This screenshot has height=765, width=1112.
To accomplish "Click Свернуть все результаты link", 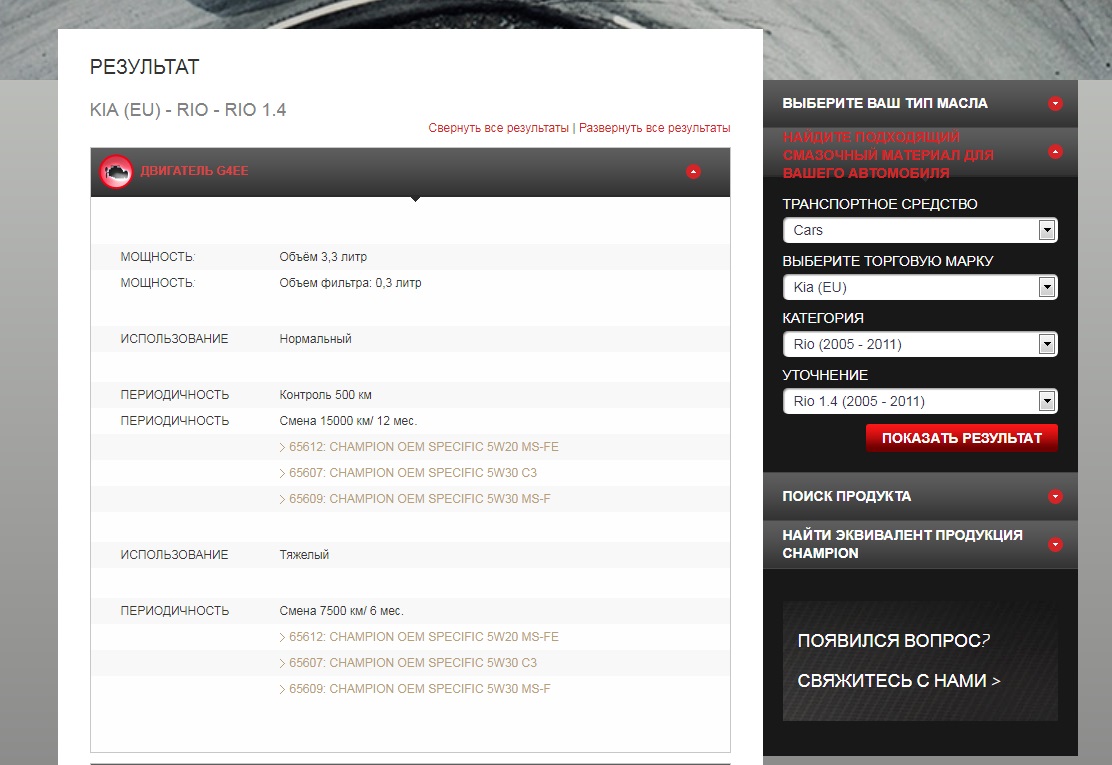I will tap(499, 128).
